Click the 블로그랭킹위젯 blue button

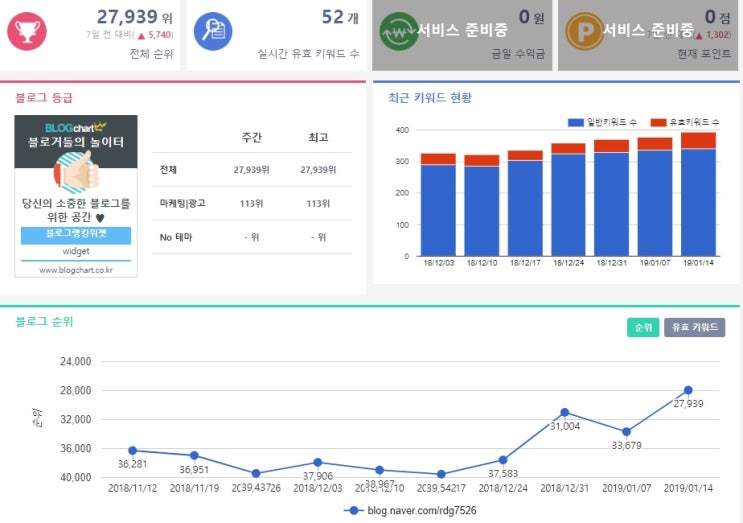[76, 235]
